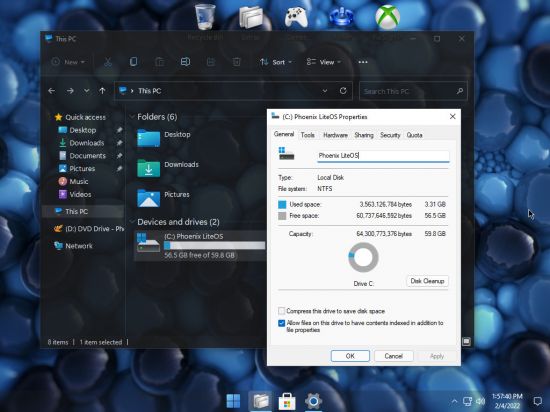Select Videos in Quick access sidebar
The width and height of the screenshot is (550, 412).
click(x=80, y=194)
